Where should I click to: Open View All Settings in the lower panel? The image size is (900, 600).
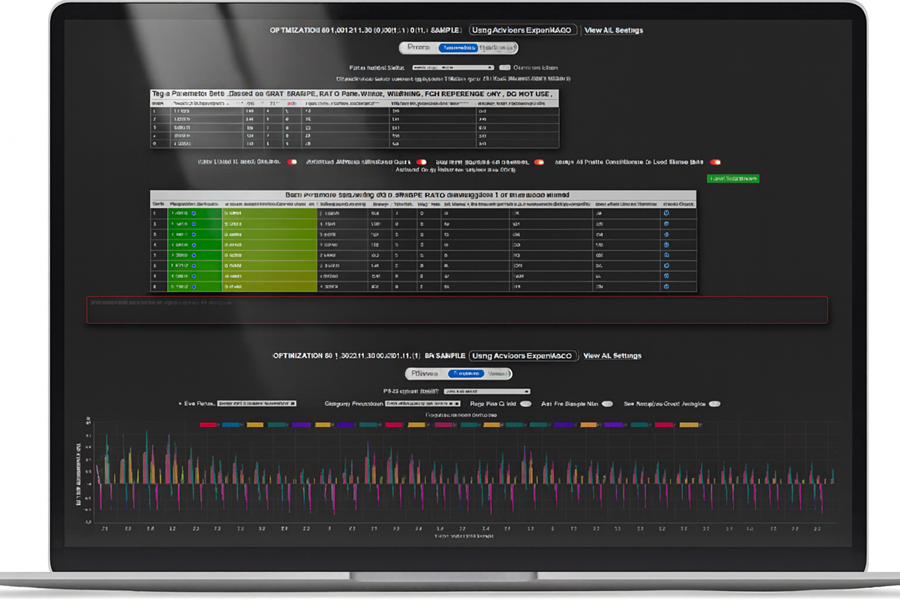(612, 356)
